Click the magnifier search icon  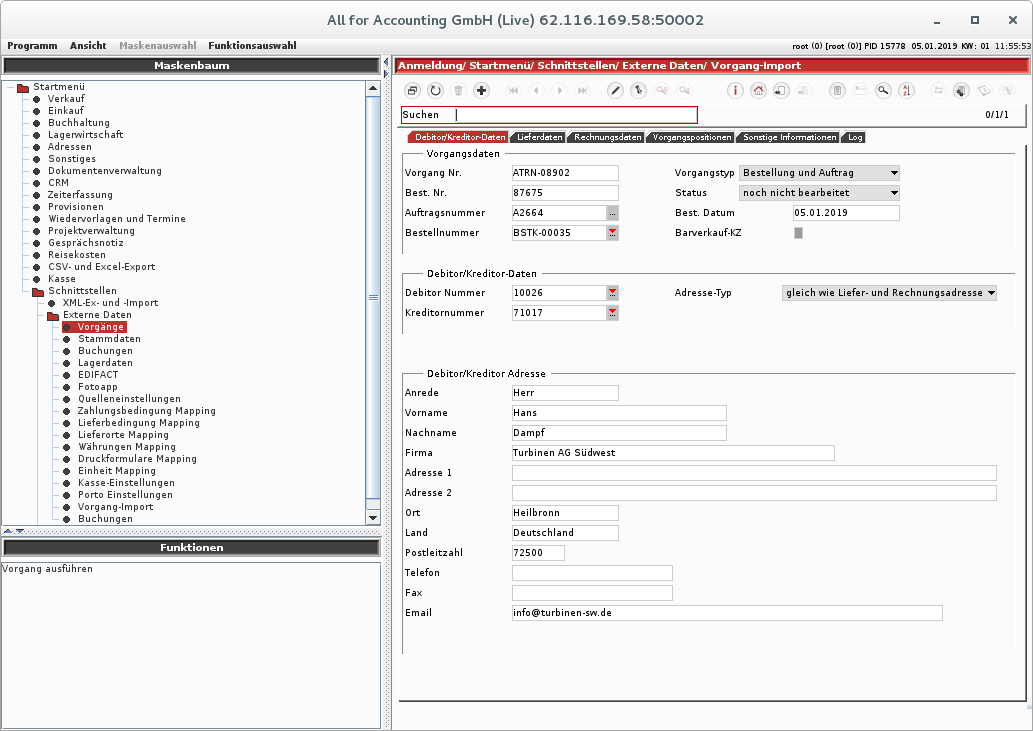click(x=883, y=91)
